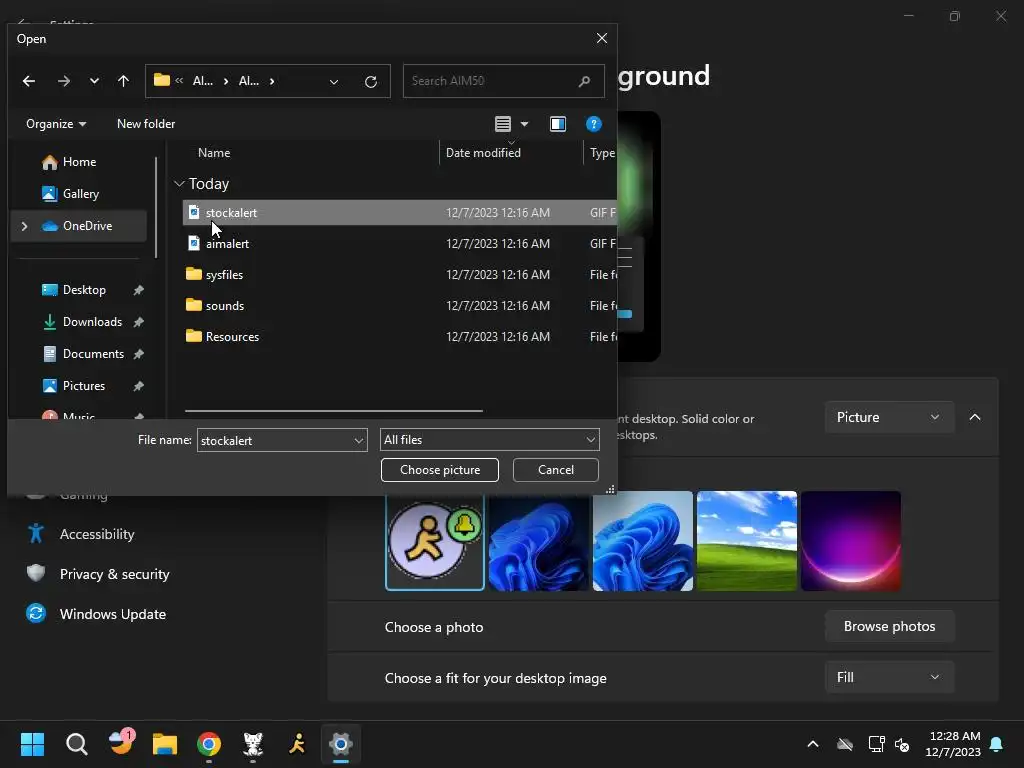1024x768 pixels.
Task: Open view options dropdown arrow
Action: click(x=524, y=123)
